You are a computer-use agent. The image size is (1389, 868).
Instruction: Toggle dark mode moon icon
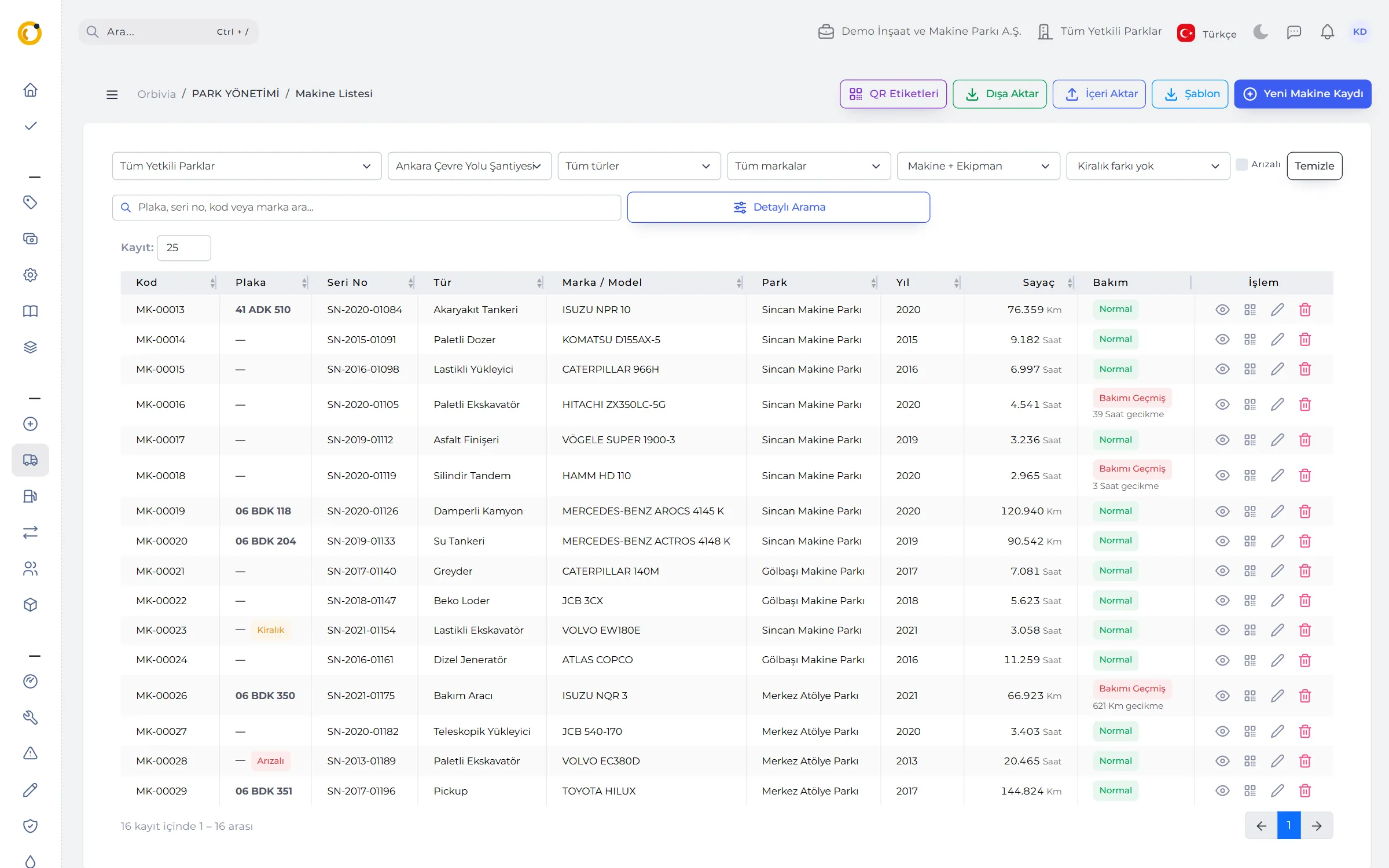[1261, 32]
